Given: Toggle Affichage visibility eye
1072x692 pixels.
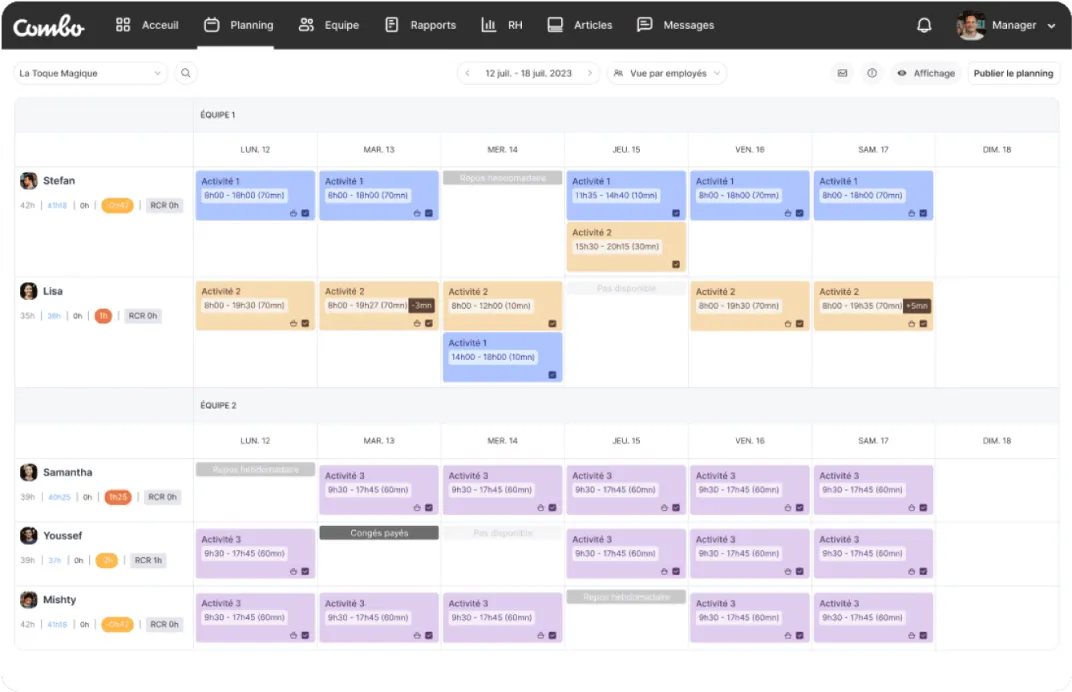Looking at the screenshot, I should coord(904,72).
